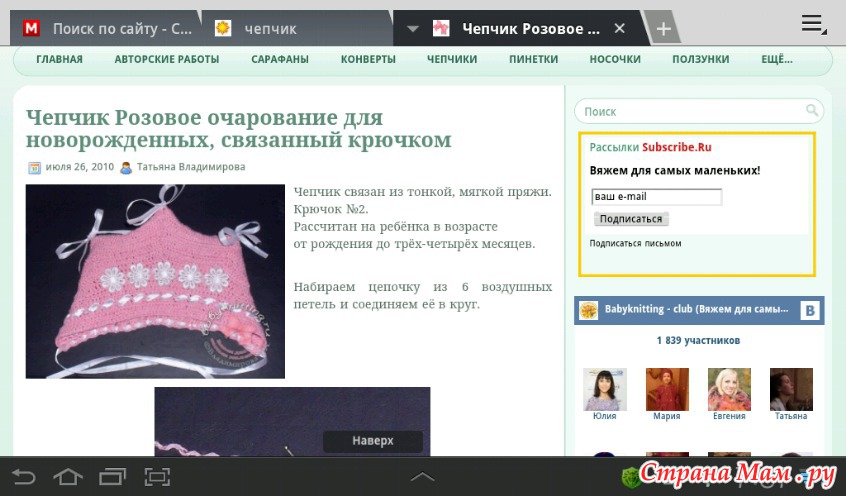Tap the screenshot capture icon
The width and height of the screenshot is (846, 496).
157,477
